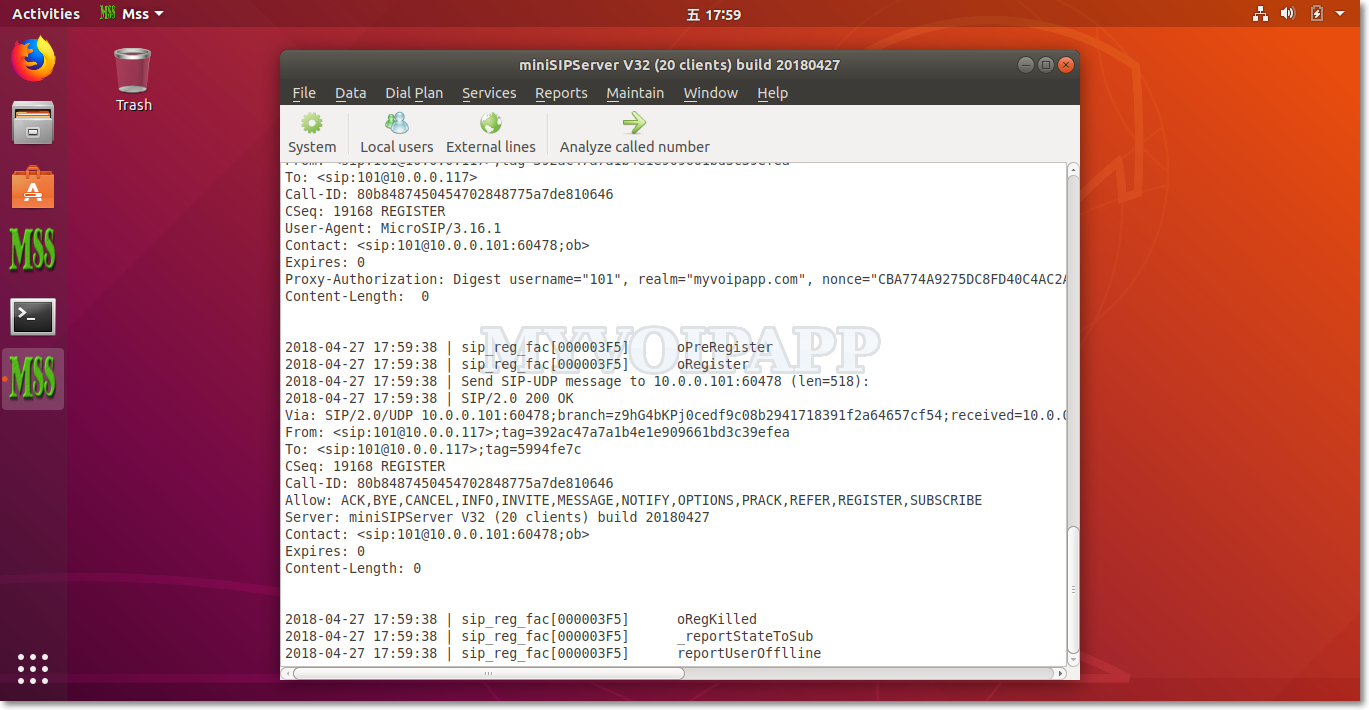
Task: Show applications grid in dock
Action: (33, 669)
